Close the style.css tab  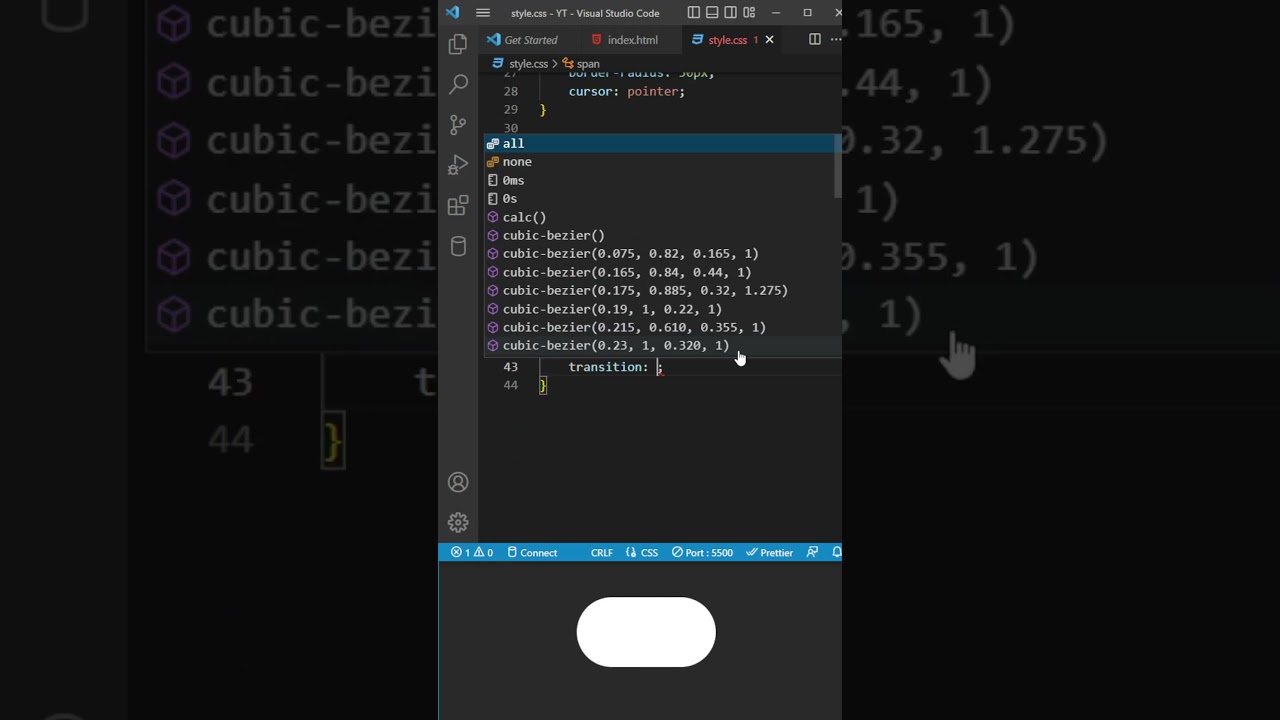point(769,40)
